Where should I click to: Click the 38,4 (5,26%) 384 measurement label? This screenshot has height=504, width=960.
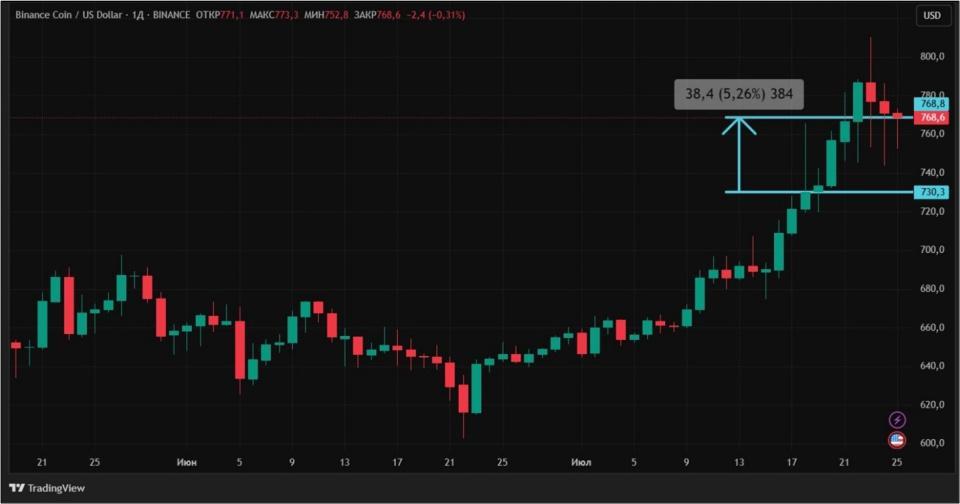point(739,94)
